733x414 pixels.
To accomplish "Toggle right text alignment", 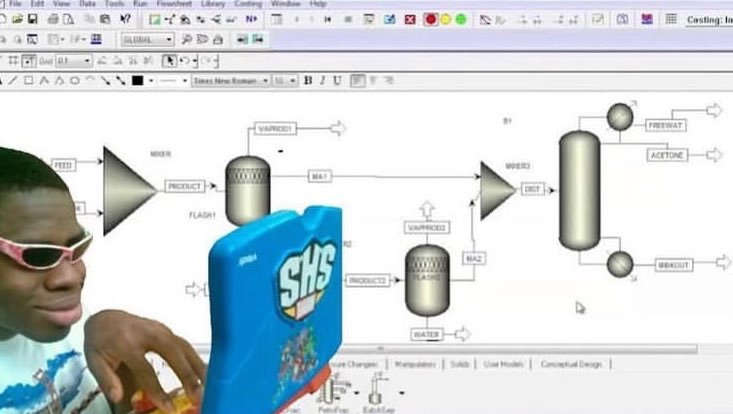I will pos(388,80).
